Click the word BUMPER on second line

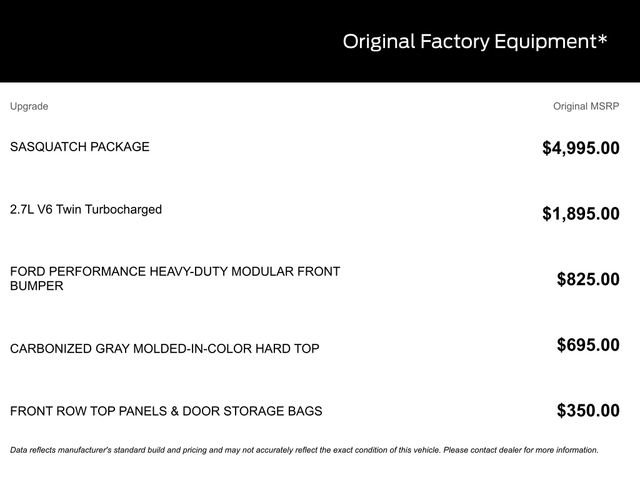[x=37, y=286]
